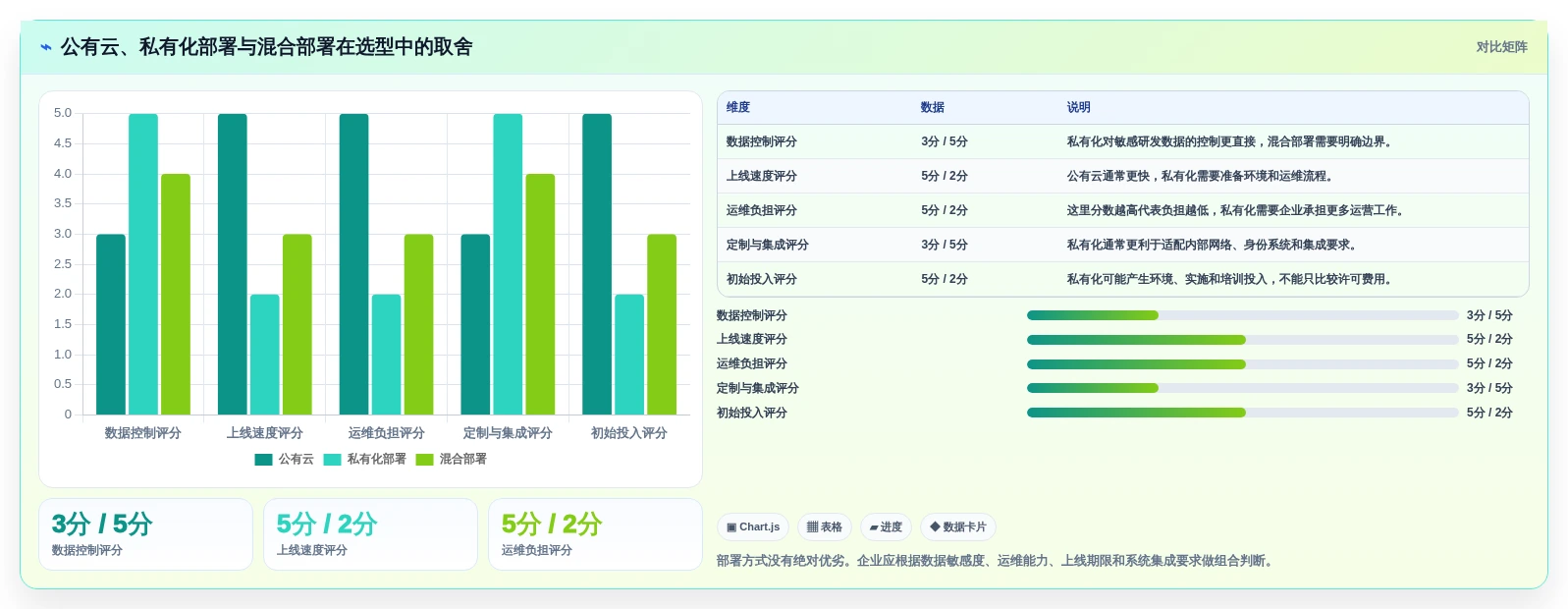Click the 私有化部署 bar for 运维负担评分 in the chart
This screenshot has width=1568, height=609.
pos(387,355)
